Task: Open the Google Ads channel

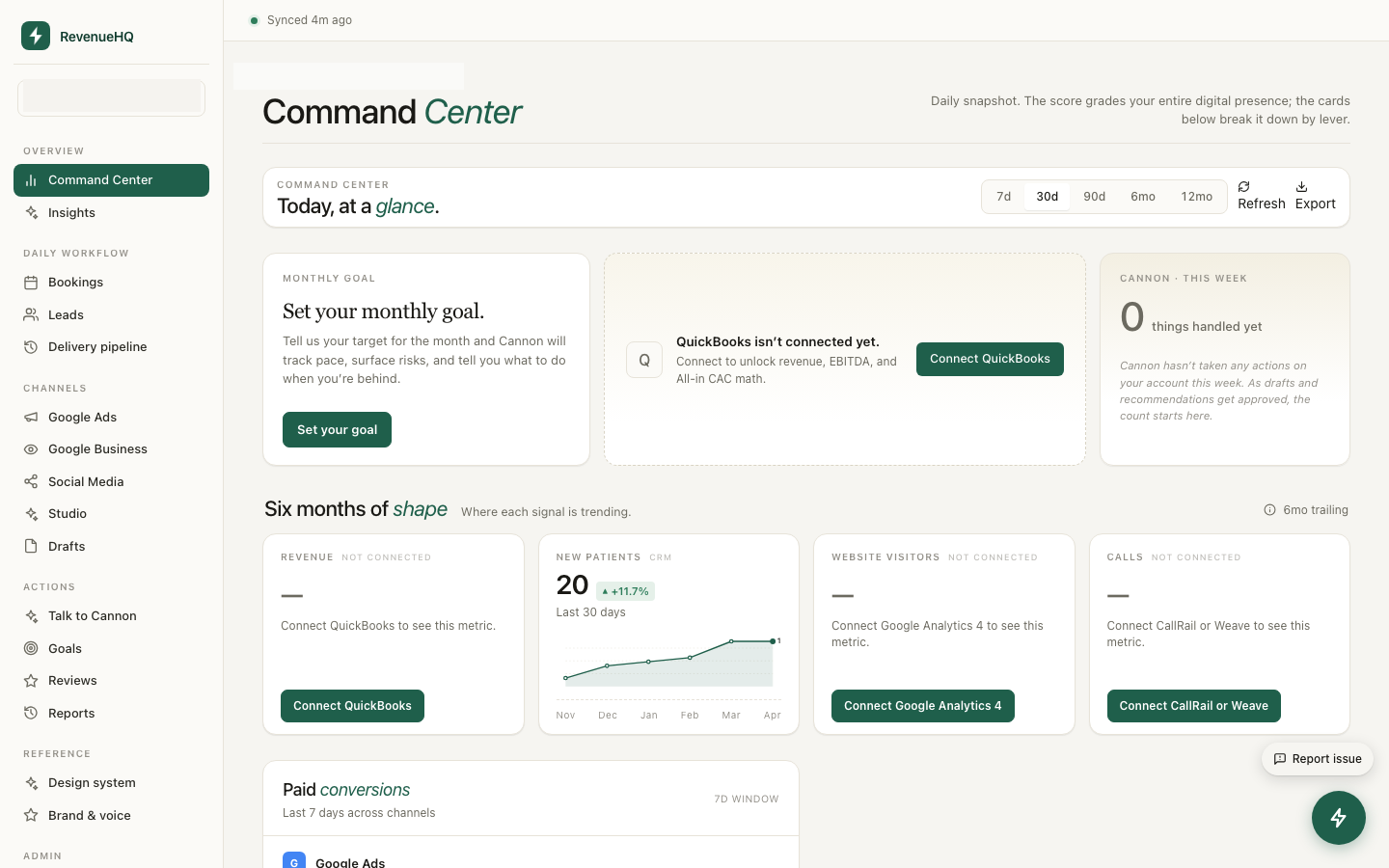Action: point(111,418)
